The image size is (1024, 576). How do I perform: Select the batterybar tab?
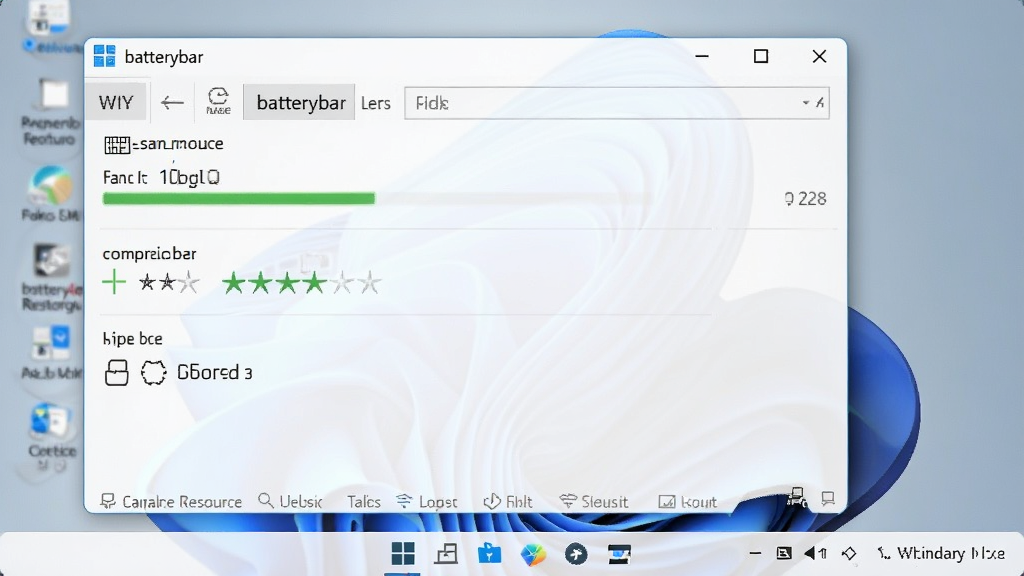tap(300, 103)
